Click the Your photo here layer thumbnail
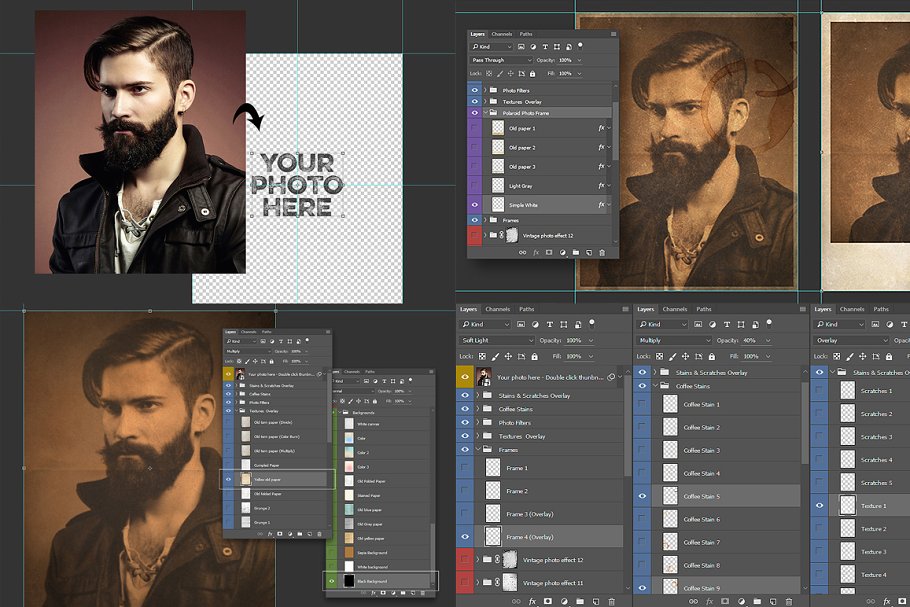 pyautogui.click(x=484, y=377)
